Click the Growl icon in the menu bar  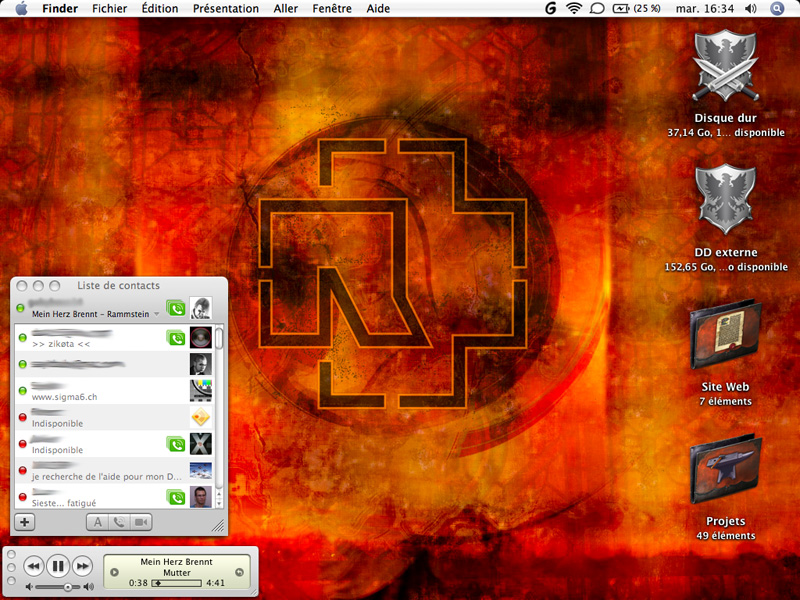[x=550, y=8]
